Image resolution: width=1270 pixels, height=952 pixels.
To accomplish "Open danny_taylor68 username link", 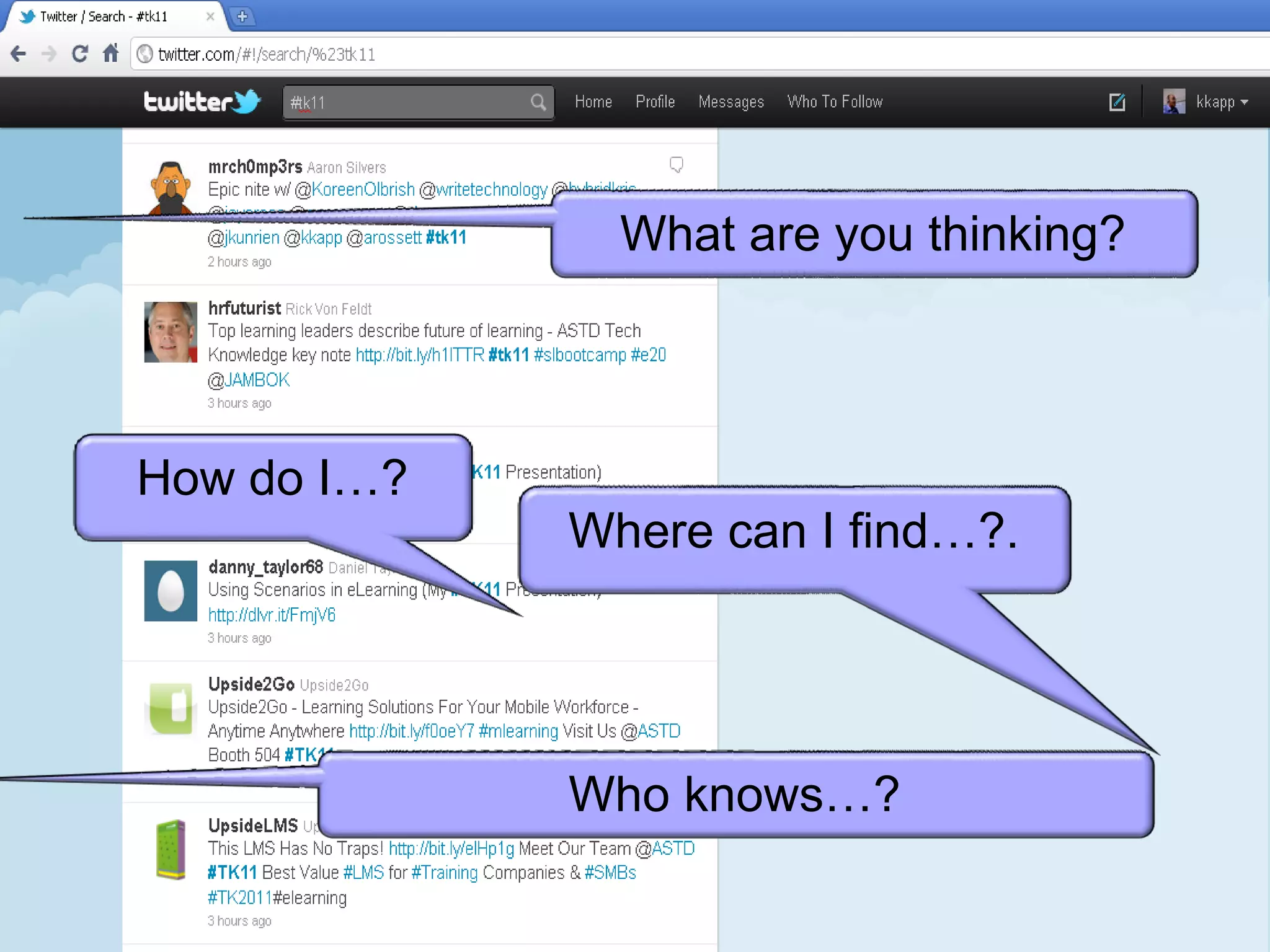I will pyautogui.click(x=265, y=567).
